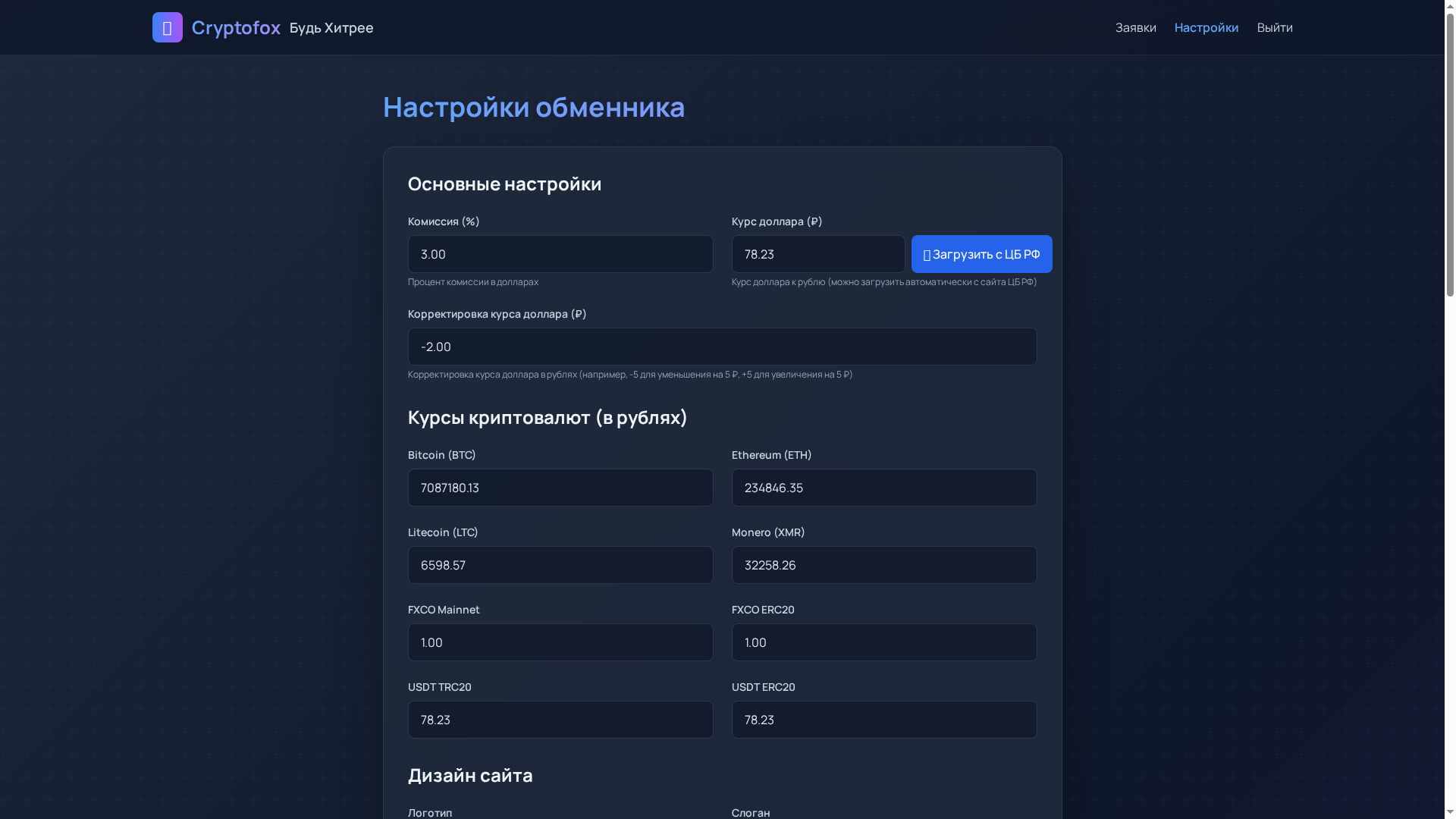Screen dimensions: 1456x819
Task: Select the Комиссия (%) input field
Action: 560,254
